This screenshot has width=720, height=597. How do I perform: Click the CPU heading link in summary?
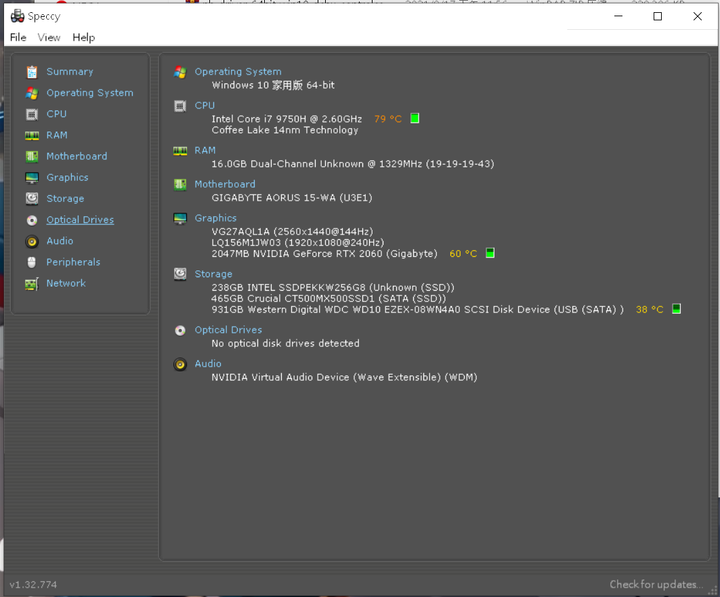pyautogui.click(x=205, y=105)
